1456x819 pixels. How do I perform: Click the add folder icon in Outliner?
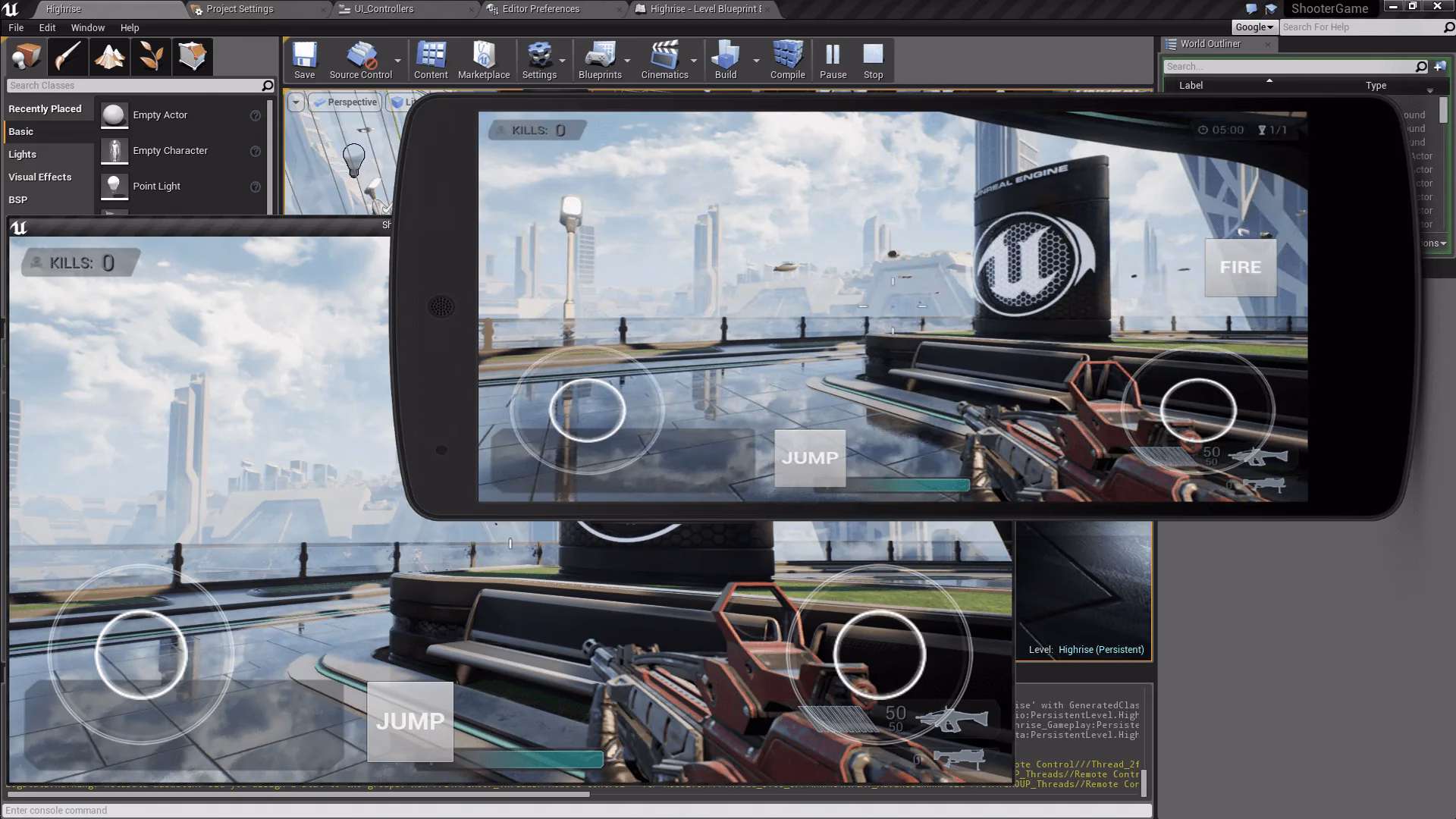tap(1439, 67)
